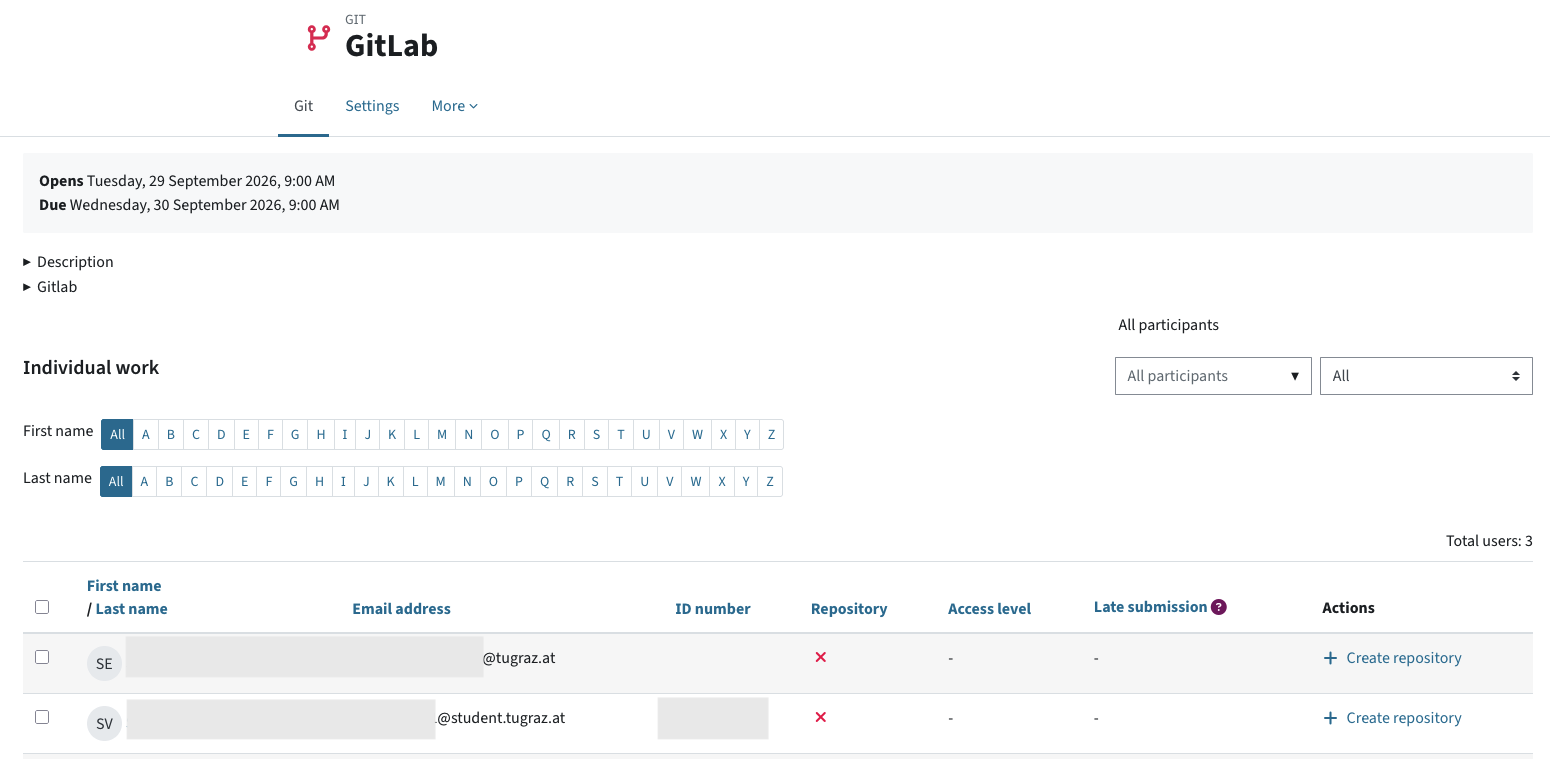The height and width of the screenshot is (759, 1550).
Task: Switch to the Git tab
Action: [x=304, y=106]
